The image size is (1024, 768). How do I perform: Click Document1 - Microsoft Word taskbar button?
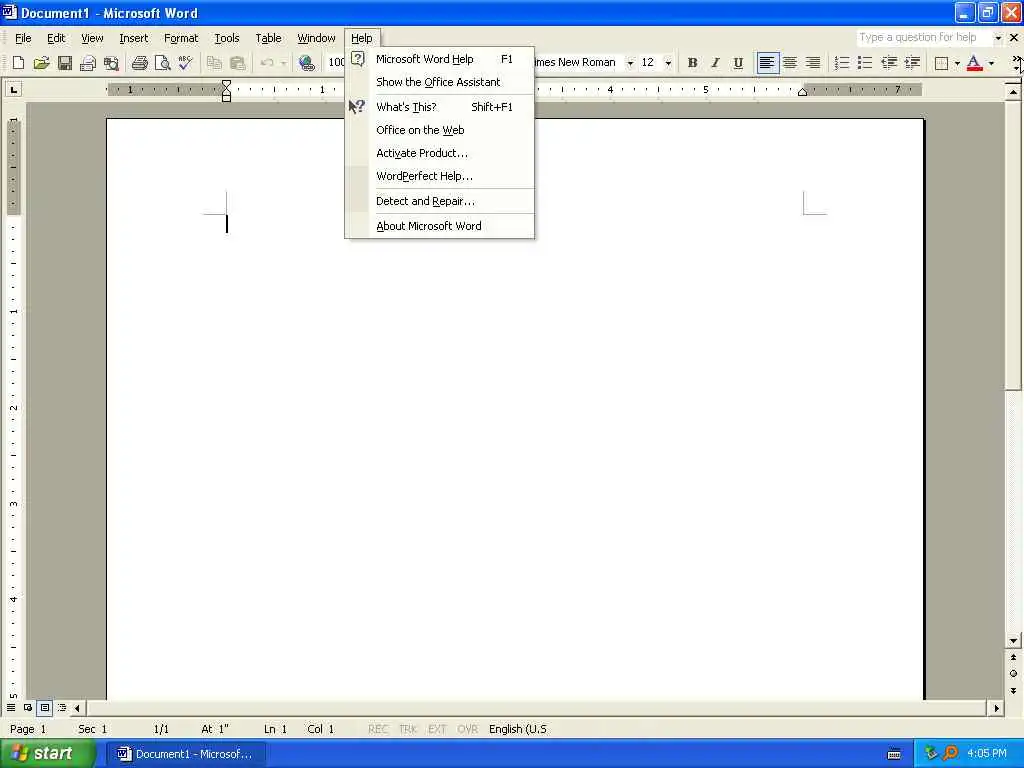tap(187, 754)
